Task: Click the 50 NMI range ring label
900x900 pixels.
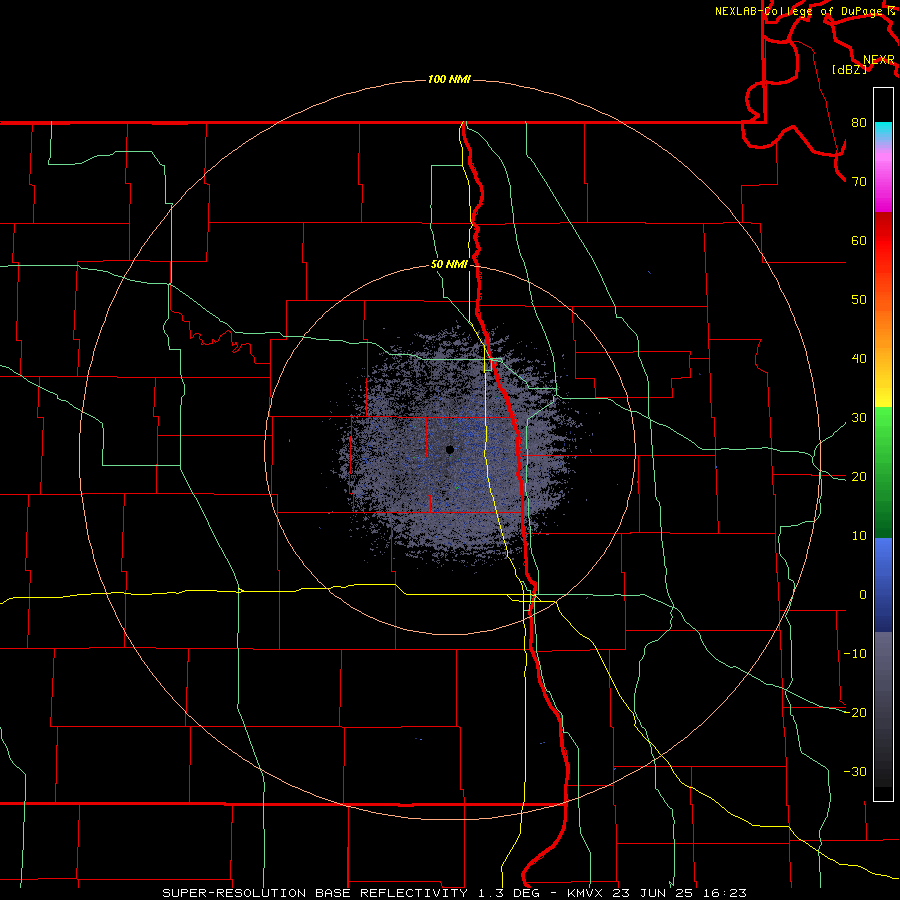Action: 449,265
